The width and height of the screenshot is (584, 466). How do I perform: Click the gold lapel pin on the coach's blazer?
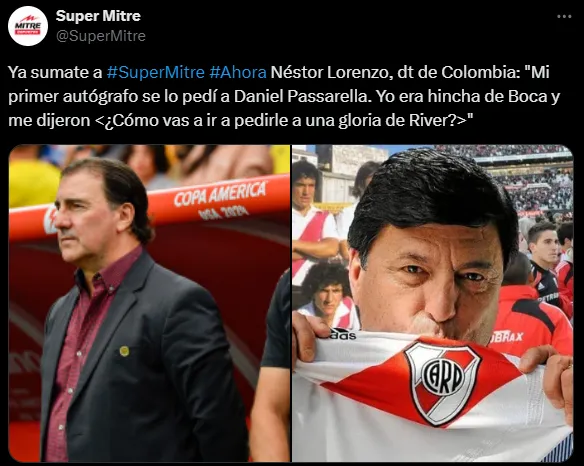(x=124, y=351)
